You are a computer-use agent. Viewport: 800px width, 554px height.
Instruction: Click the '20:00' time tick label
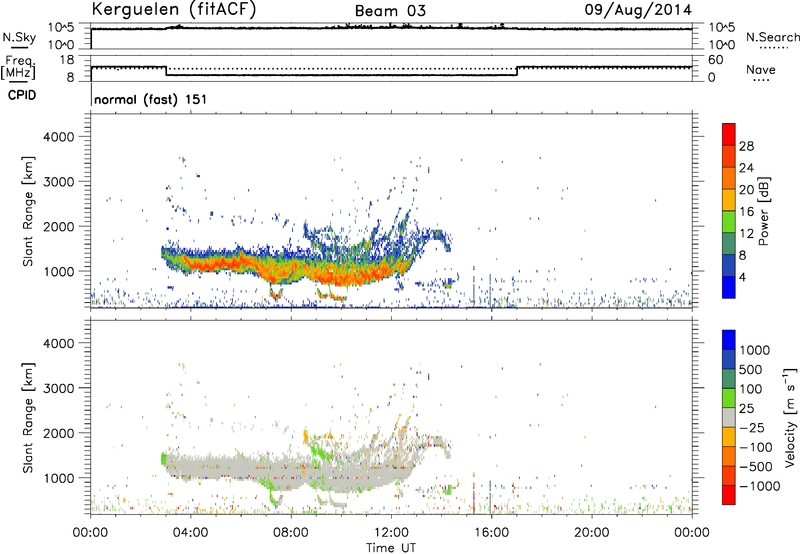(x=592, y=533)
